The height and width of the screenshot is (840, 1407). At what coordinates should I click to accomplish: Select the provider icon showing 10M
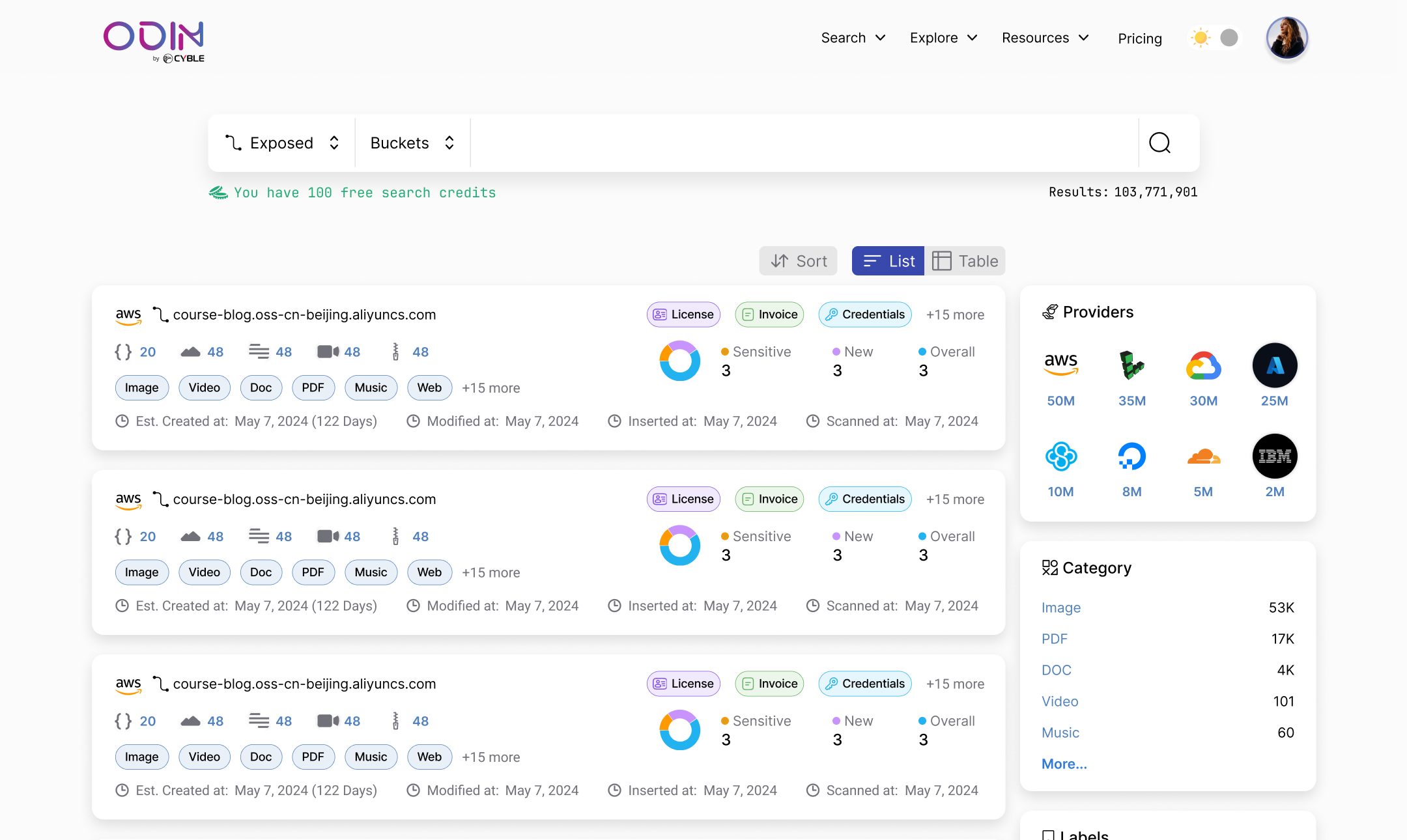[x=1060, y=456]
